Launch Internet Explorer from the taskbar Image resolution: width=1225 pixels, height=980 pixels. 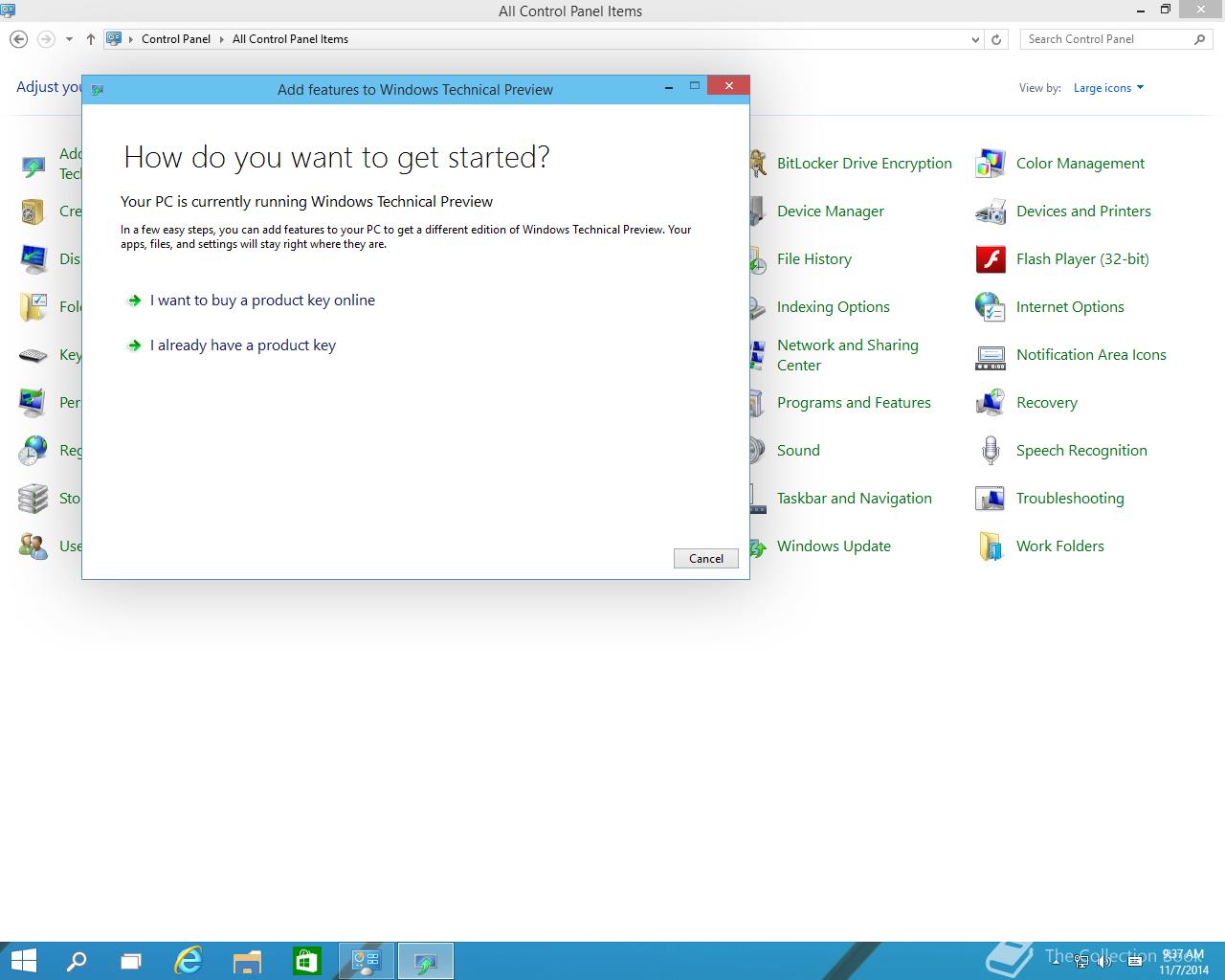coord(189,961)
